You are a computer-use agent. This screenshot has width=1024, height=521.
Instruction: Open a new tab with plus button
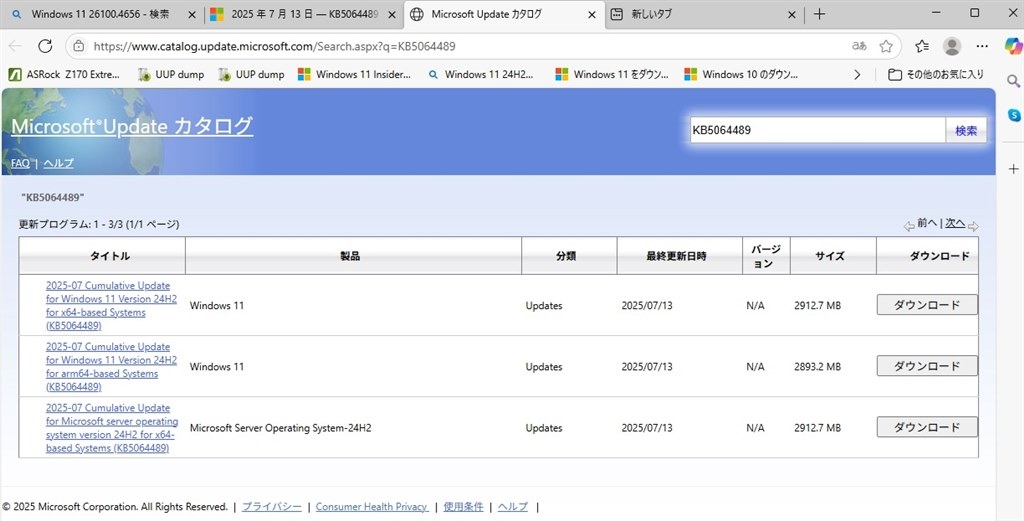pos(820,14)
